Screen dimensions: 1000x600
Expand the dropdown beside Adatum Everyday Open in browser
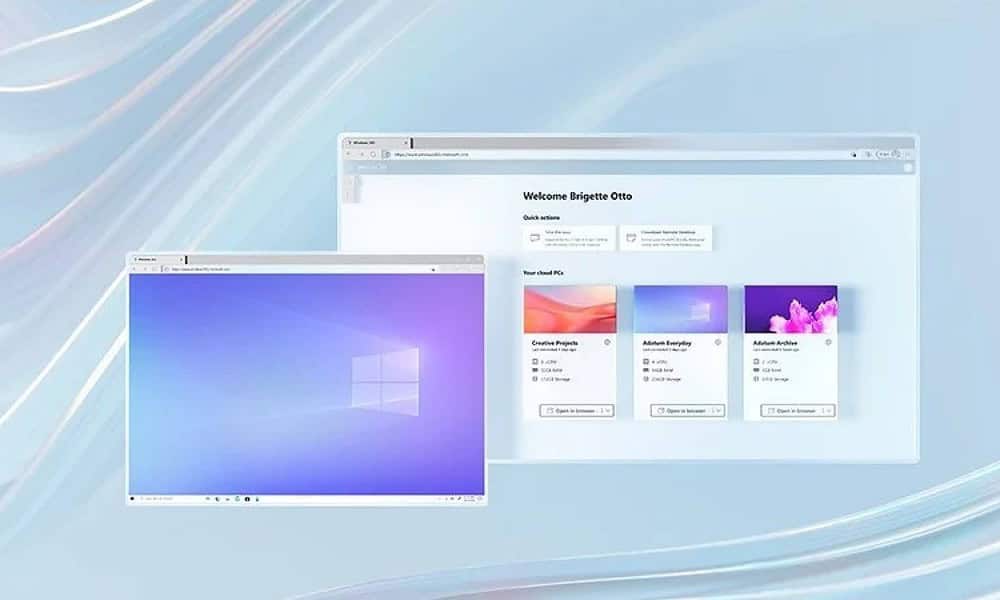(x=717, y=410)
